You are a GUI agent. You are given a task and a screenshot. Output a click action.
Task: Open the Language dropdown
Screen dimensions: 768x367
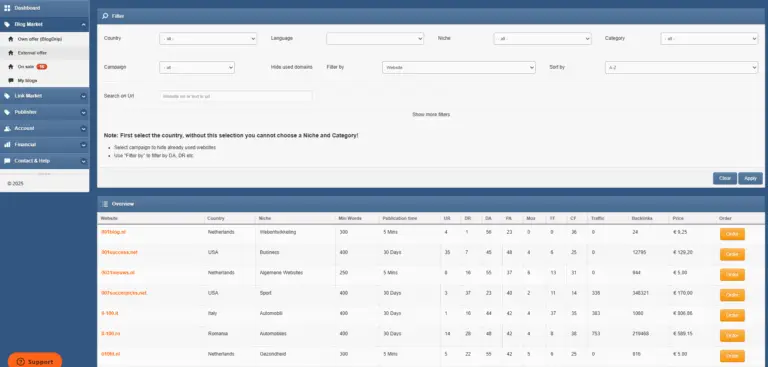coord(375,39)
